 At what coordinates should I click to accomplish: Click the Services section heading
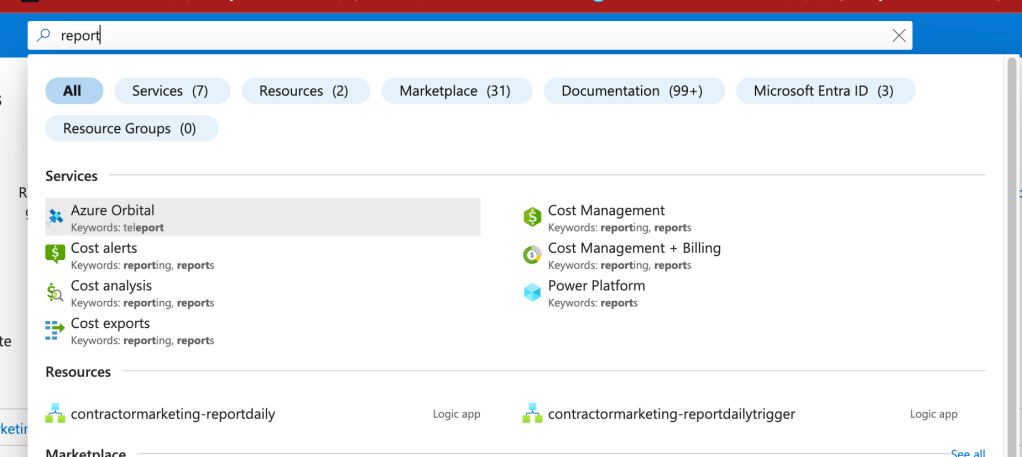(x=71, y=176)
